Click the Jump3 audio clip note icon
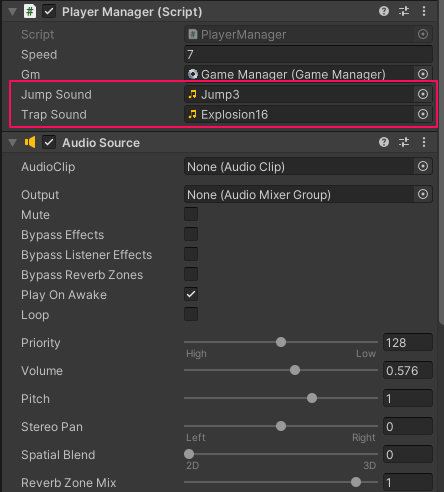 pyautogui.click(x=192, y=94)
